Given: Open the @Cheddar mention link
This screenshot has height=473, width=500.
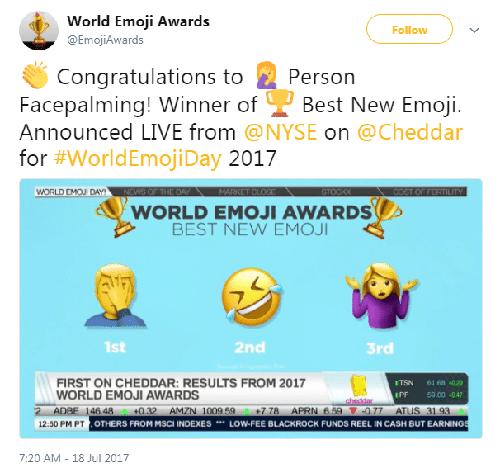Looking at the screenshot, I should pos(410,132).
